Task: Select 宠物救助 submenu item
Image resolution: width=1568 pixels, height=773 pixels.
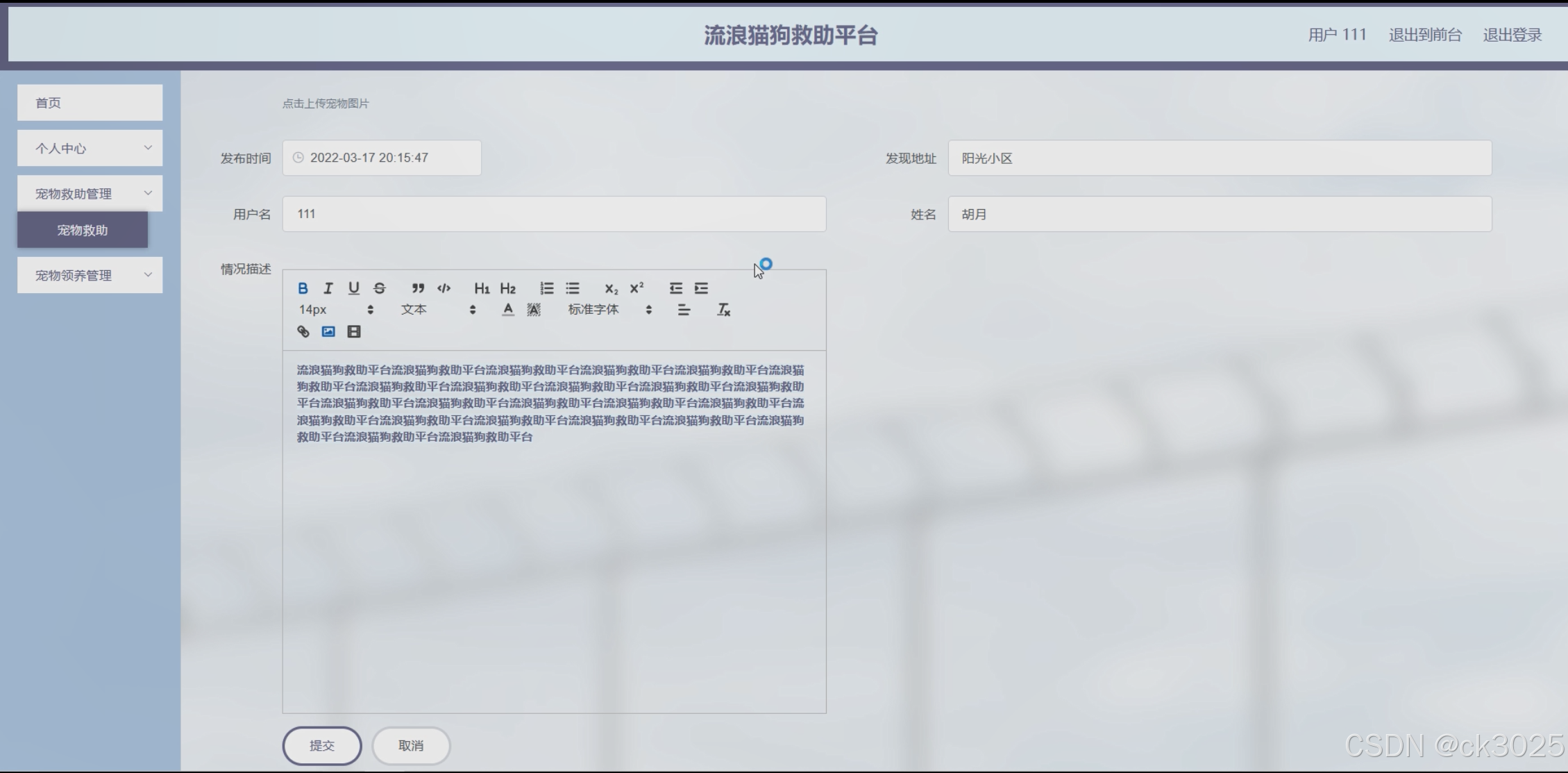Action: (83, 230)
